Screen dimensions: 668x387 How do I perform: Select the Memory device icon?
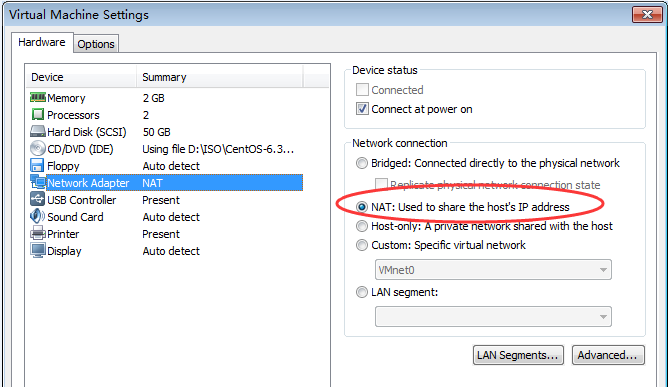click(37, 98)
